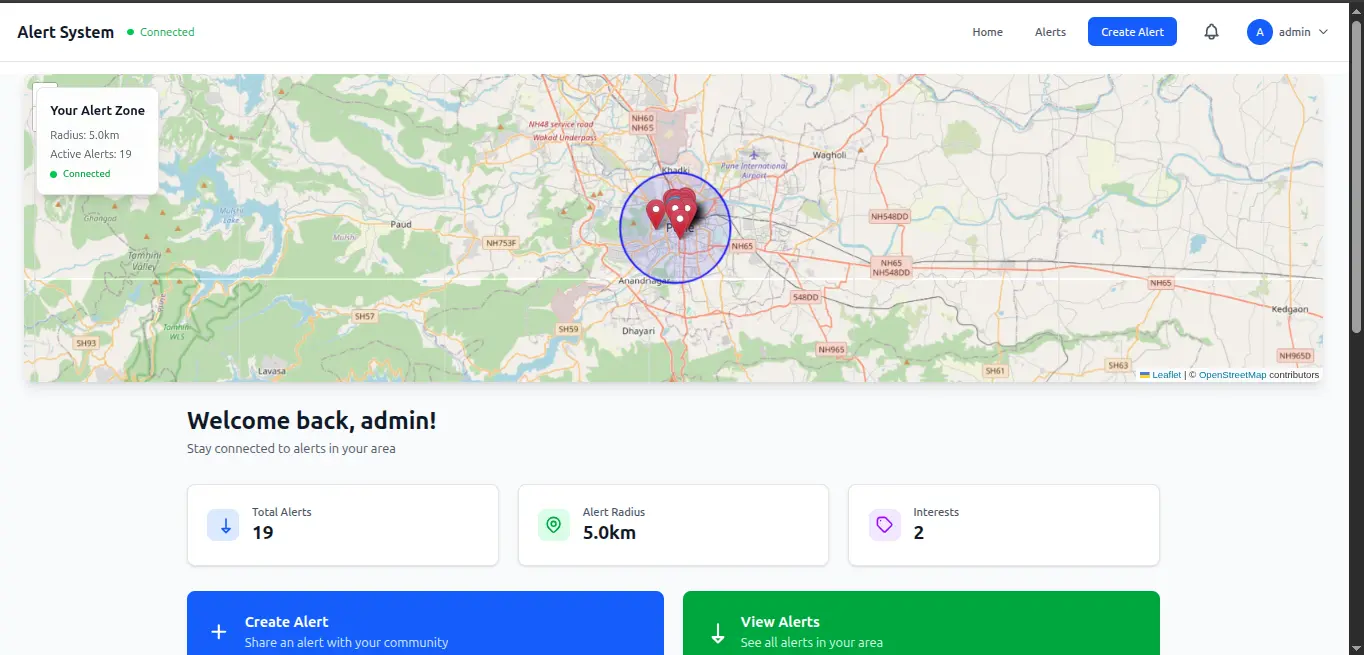Open the Leaflet attribution link
1364x655 pixels.
pyautogui.click(x=1166, y=375)
